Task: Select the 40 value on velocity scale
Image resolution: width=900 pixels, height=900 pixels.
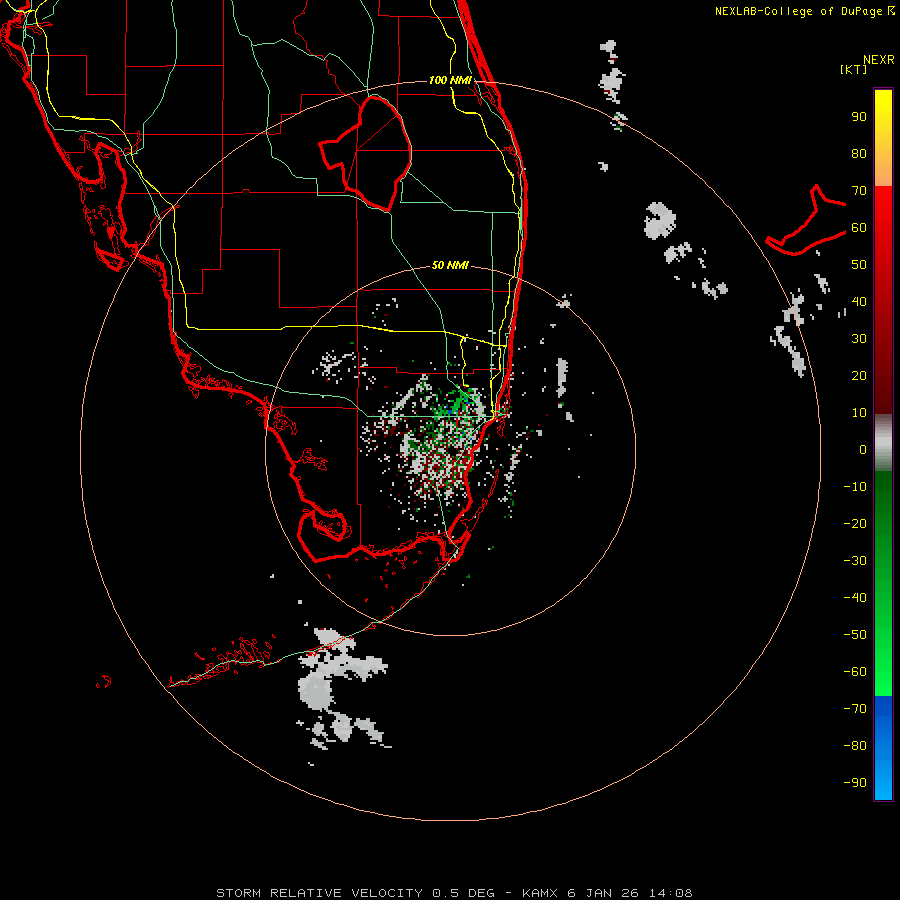Action: click(x=859, y=301)
